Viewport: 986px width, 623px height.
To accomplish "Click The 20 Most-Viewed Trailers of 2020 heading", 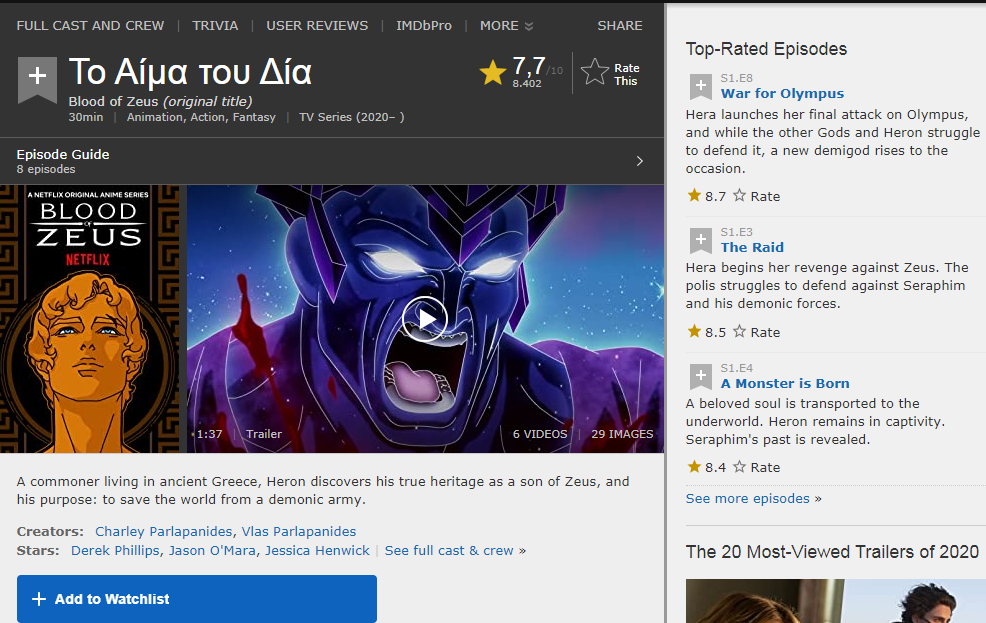I will pos(832,552).
